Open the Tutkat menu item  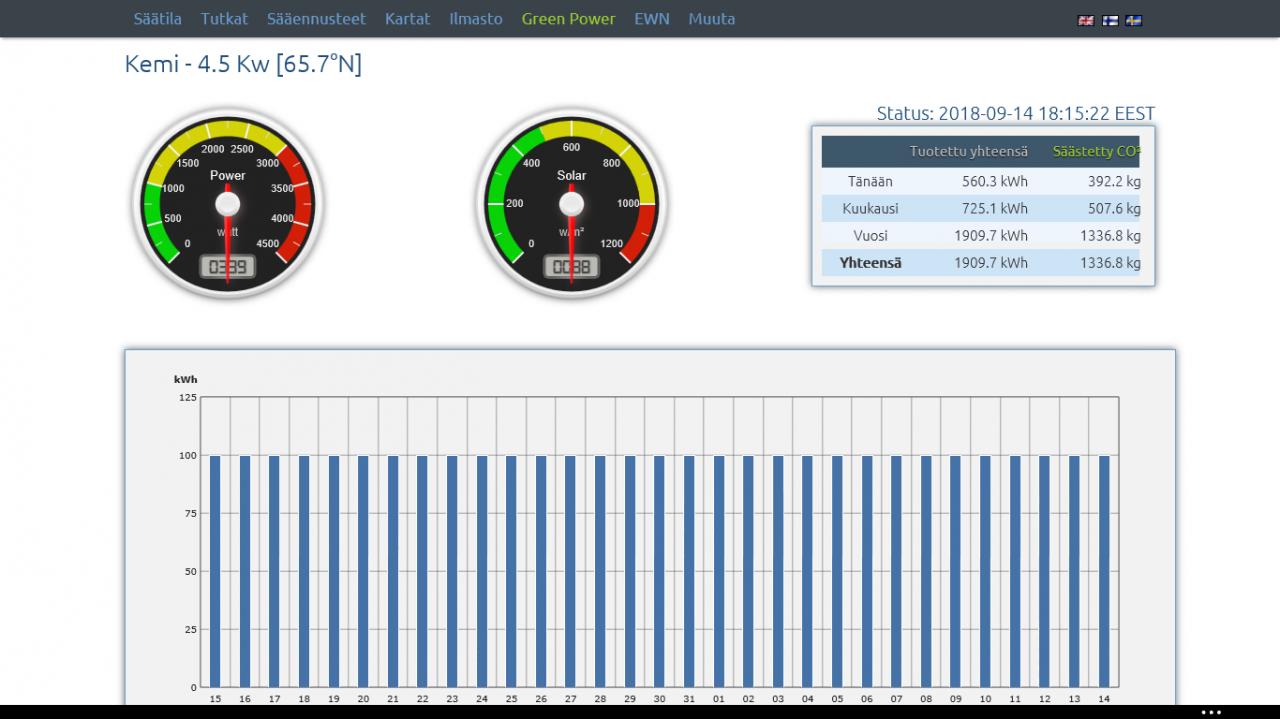point(224,19)
